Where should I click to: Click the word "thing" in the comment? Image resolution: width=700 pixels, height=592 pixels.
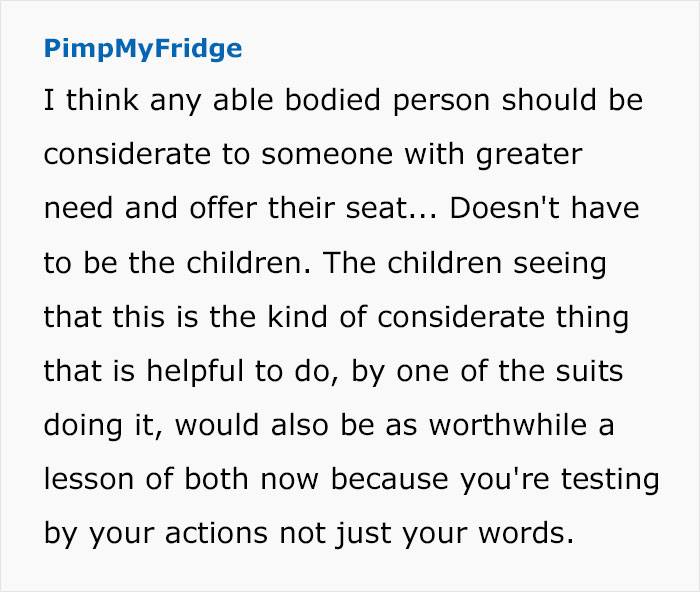[x=591, y=318]
